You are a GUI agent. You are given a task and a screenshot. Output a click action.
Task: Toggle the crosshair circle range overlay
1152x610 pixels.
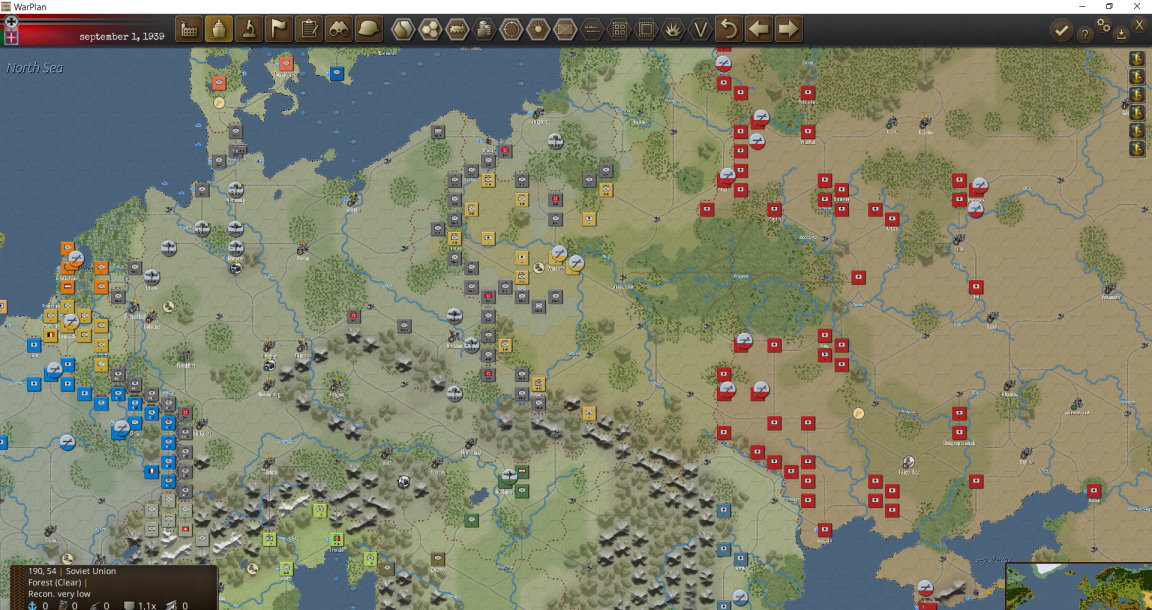(x=511, y=29)
